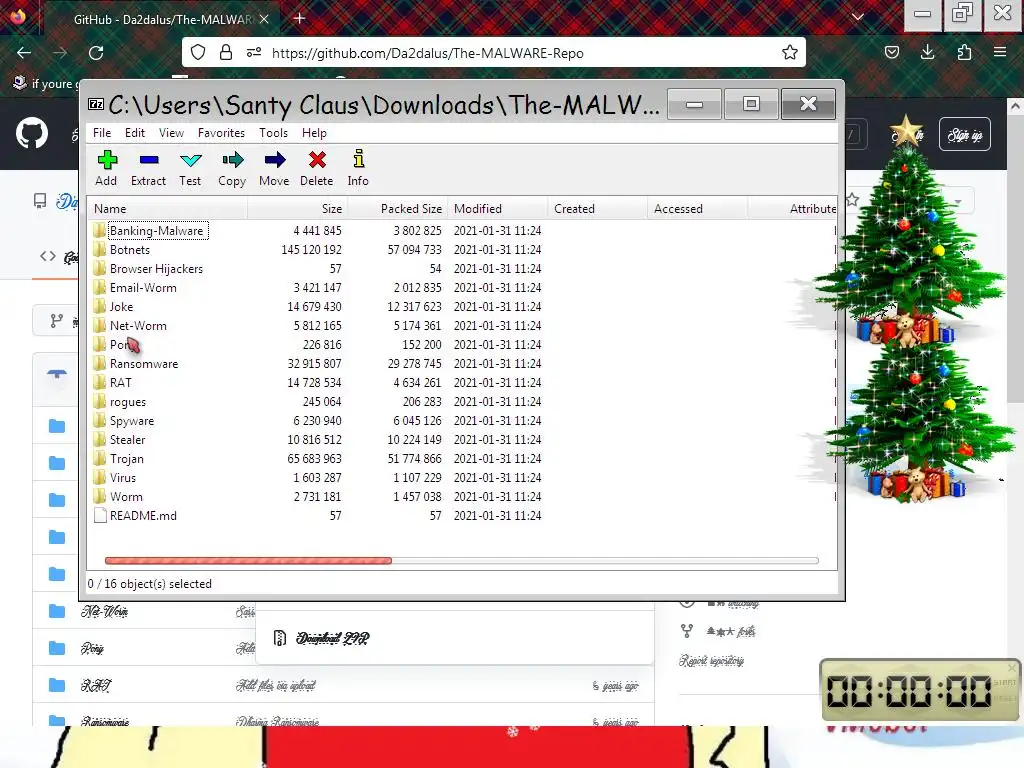Open the Net-Worm folder on GitHub page

coord(104,611)
